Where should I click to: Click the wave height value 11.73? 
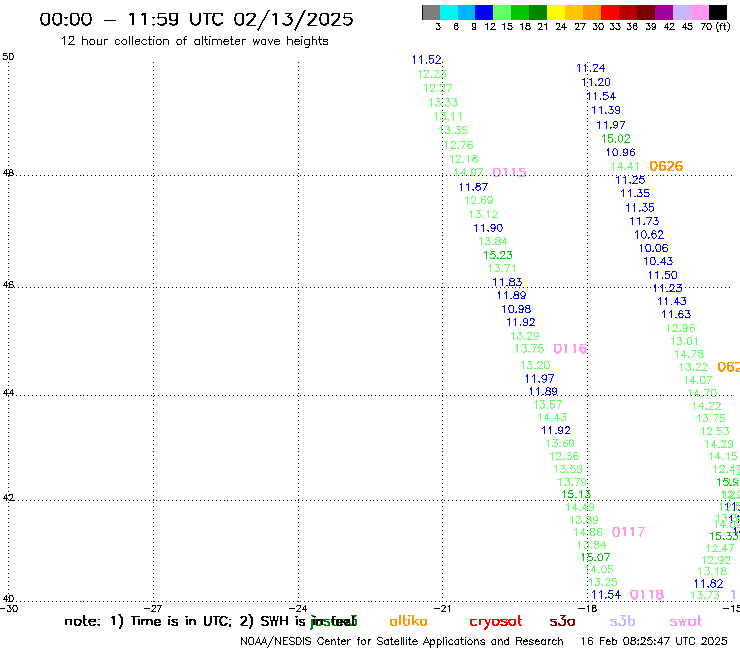644,221
